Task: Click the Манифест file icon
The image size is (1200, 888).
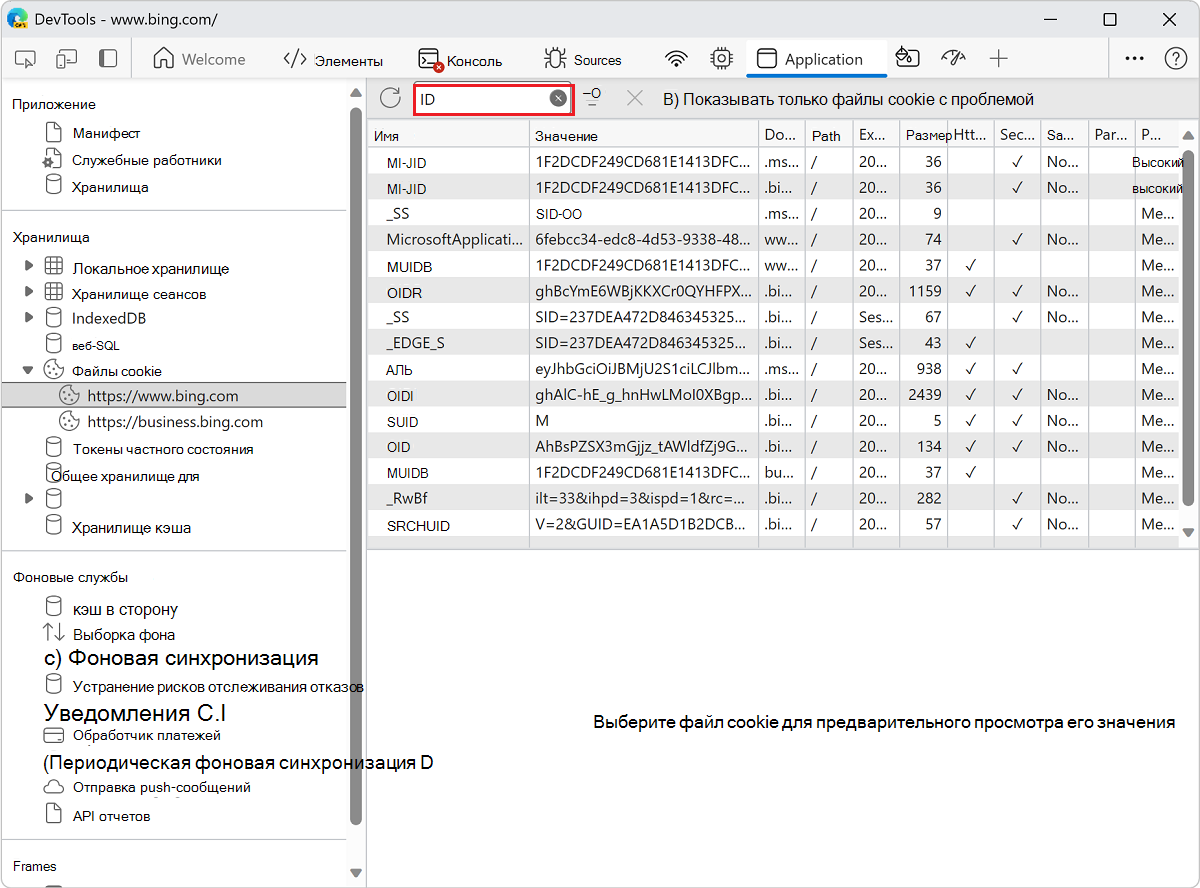Action: tap(53, 133)
